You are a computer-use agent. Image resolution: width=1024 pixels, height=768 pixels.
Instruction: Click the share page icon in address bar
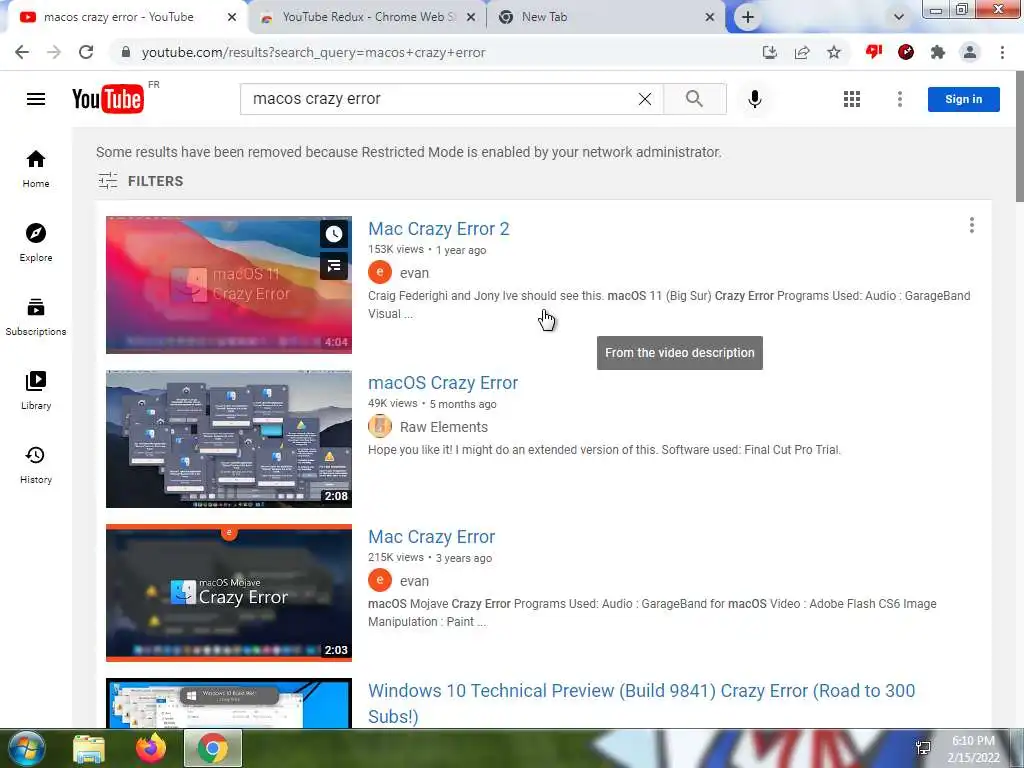[802, 52]
